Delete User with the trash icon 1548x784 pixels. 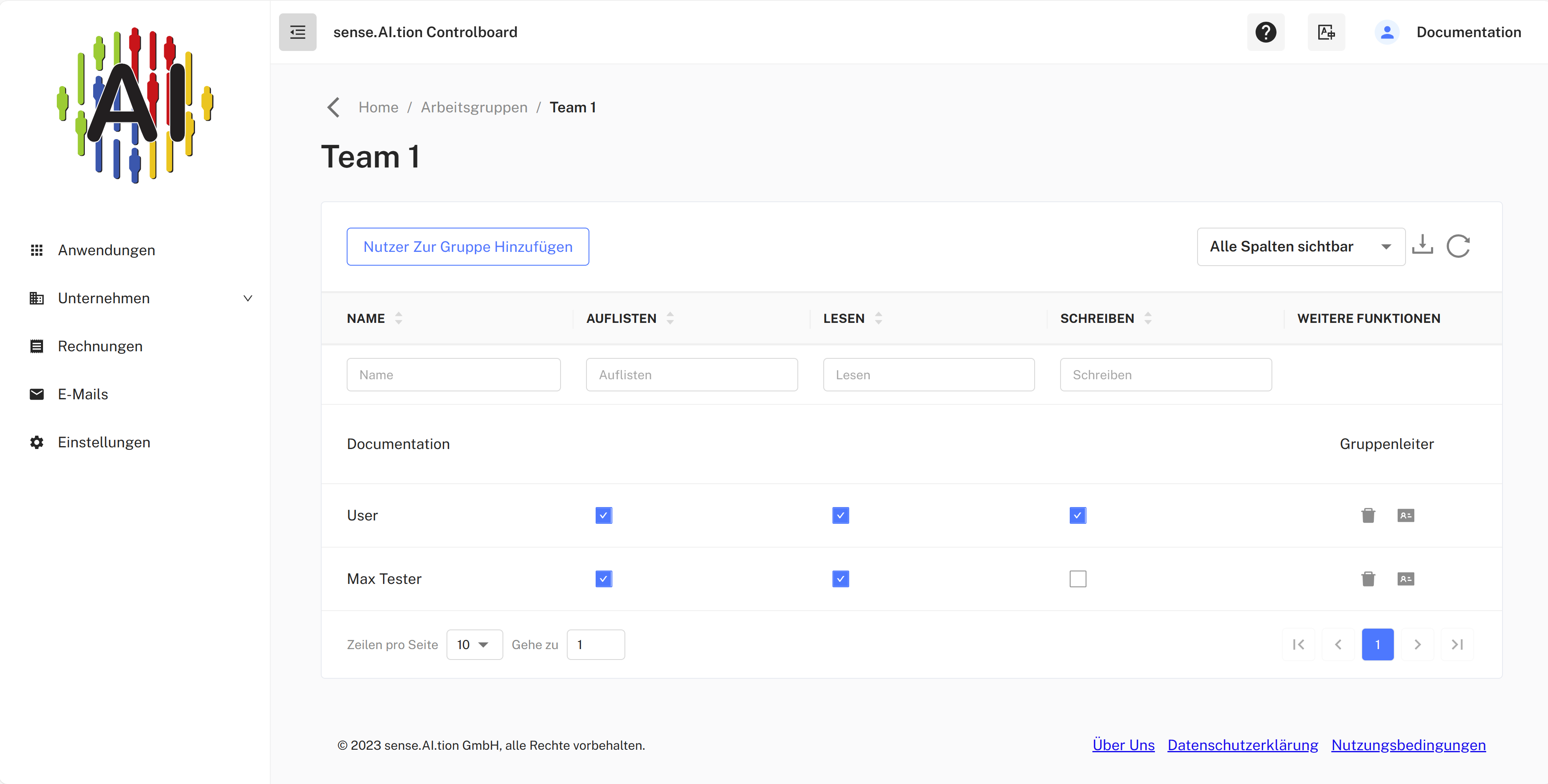coord(1368,515)
